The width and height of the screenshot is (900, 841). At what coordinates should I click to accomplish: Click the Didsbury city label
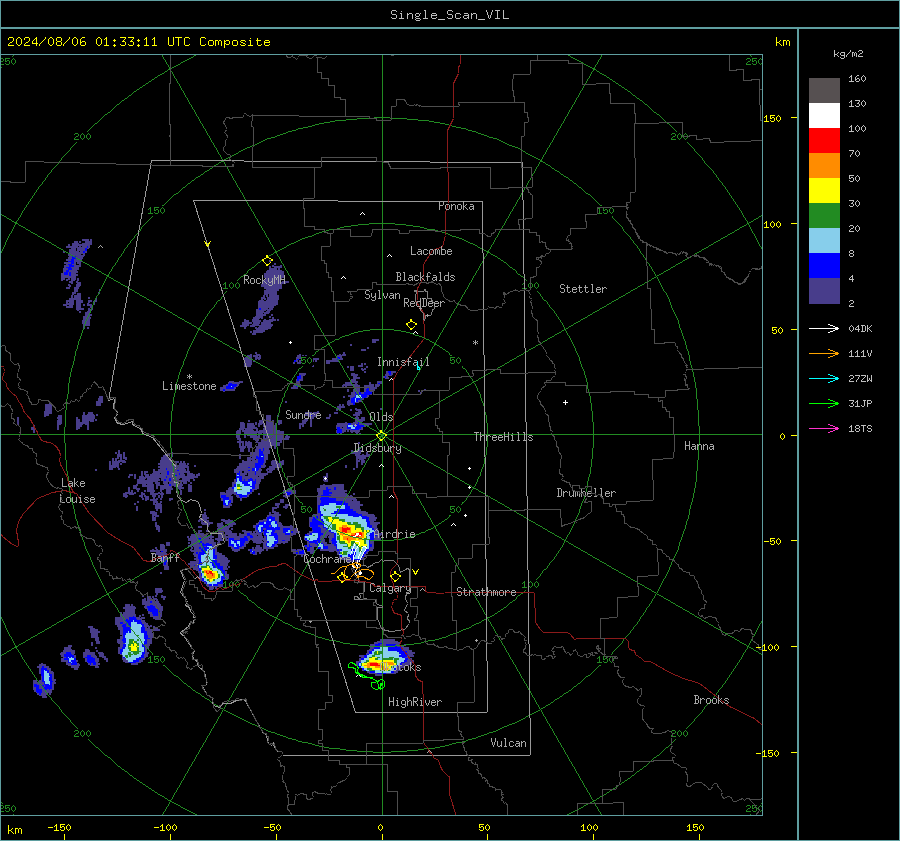click(377, 448)
